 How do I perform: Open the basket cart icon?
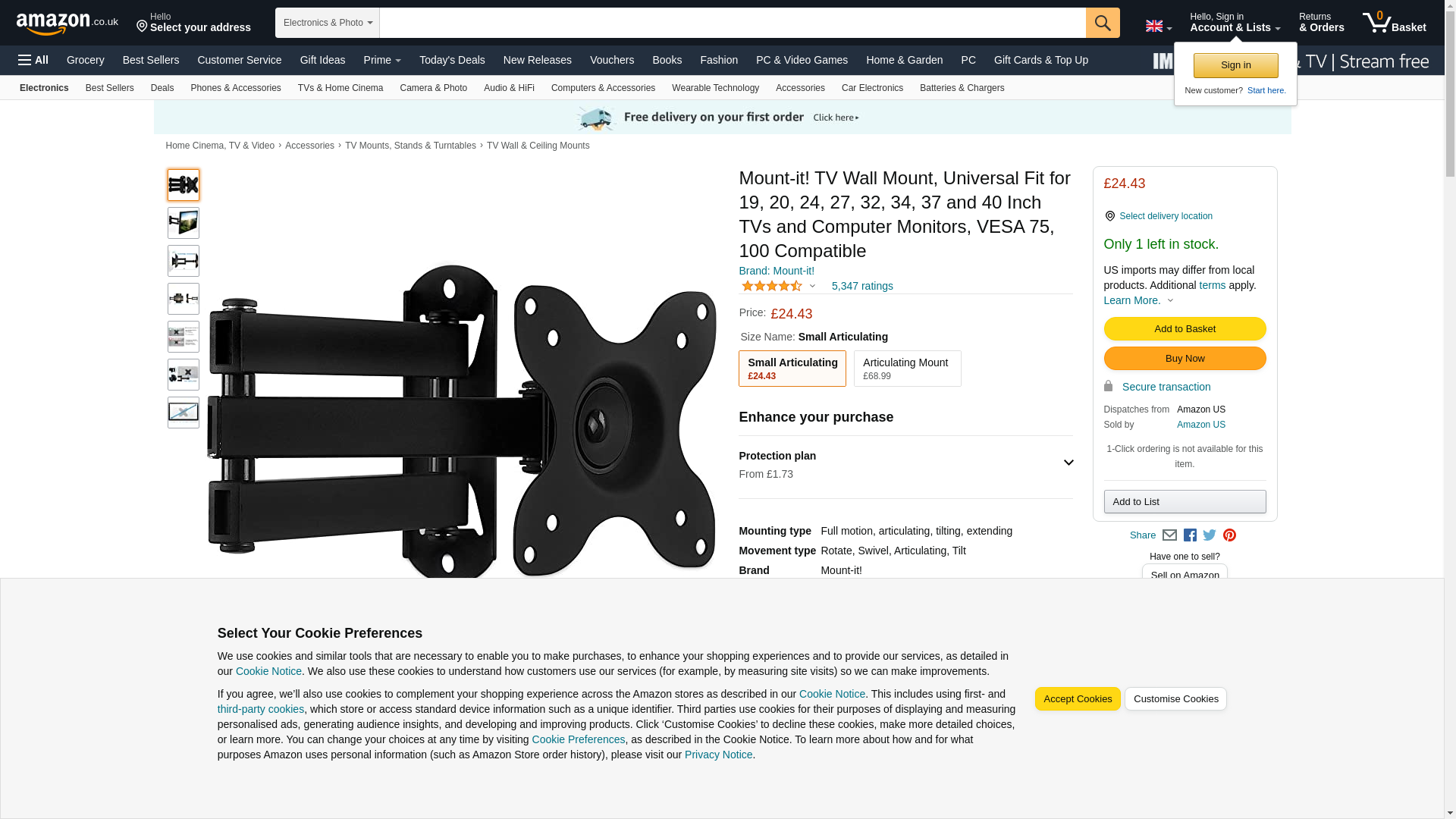coord(1394,23)
